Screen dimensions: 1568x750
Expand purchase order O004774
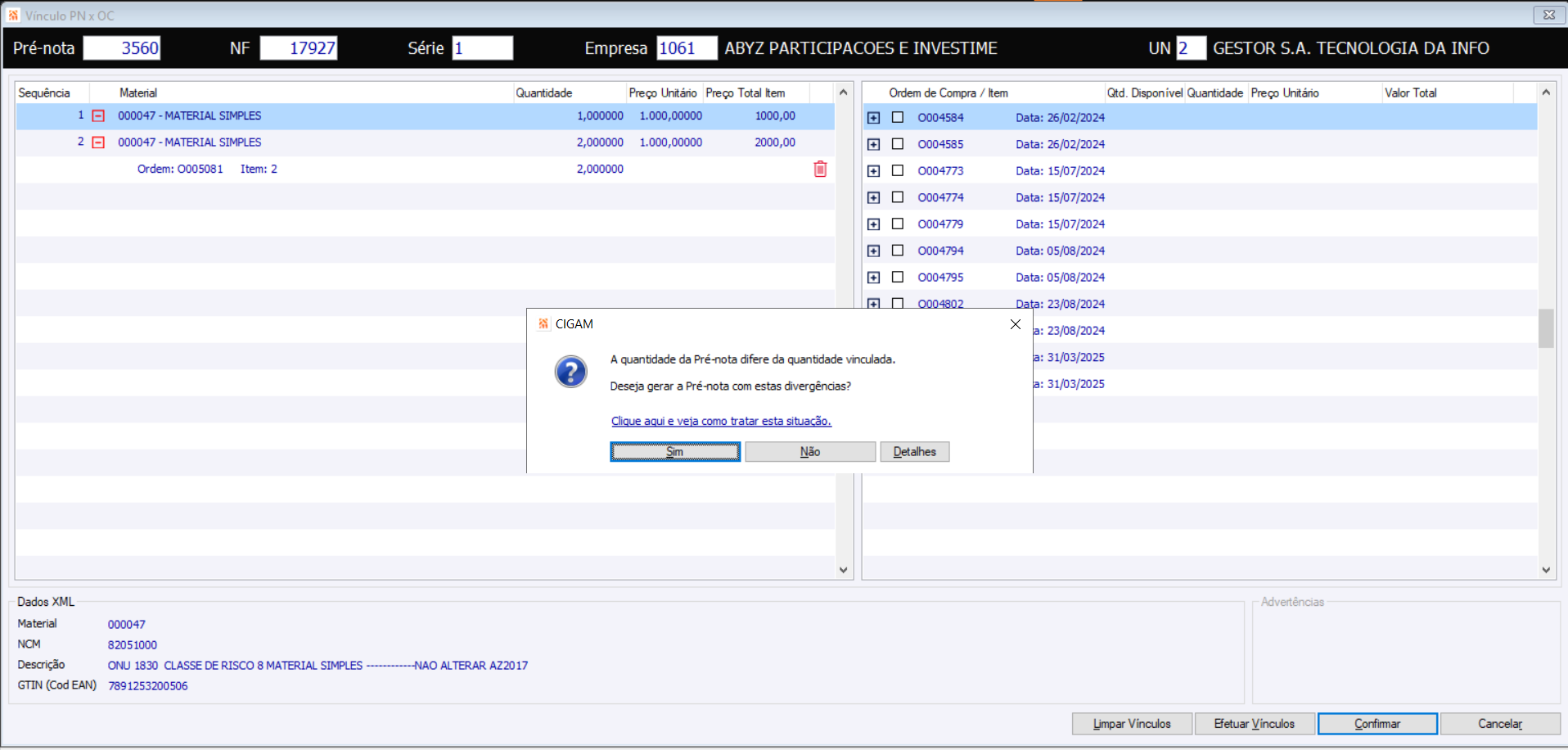click(x=874, y=198)
